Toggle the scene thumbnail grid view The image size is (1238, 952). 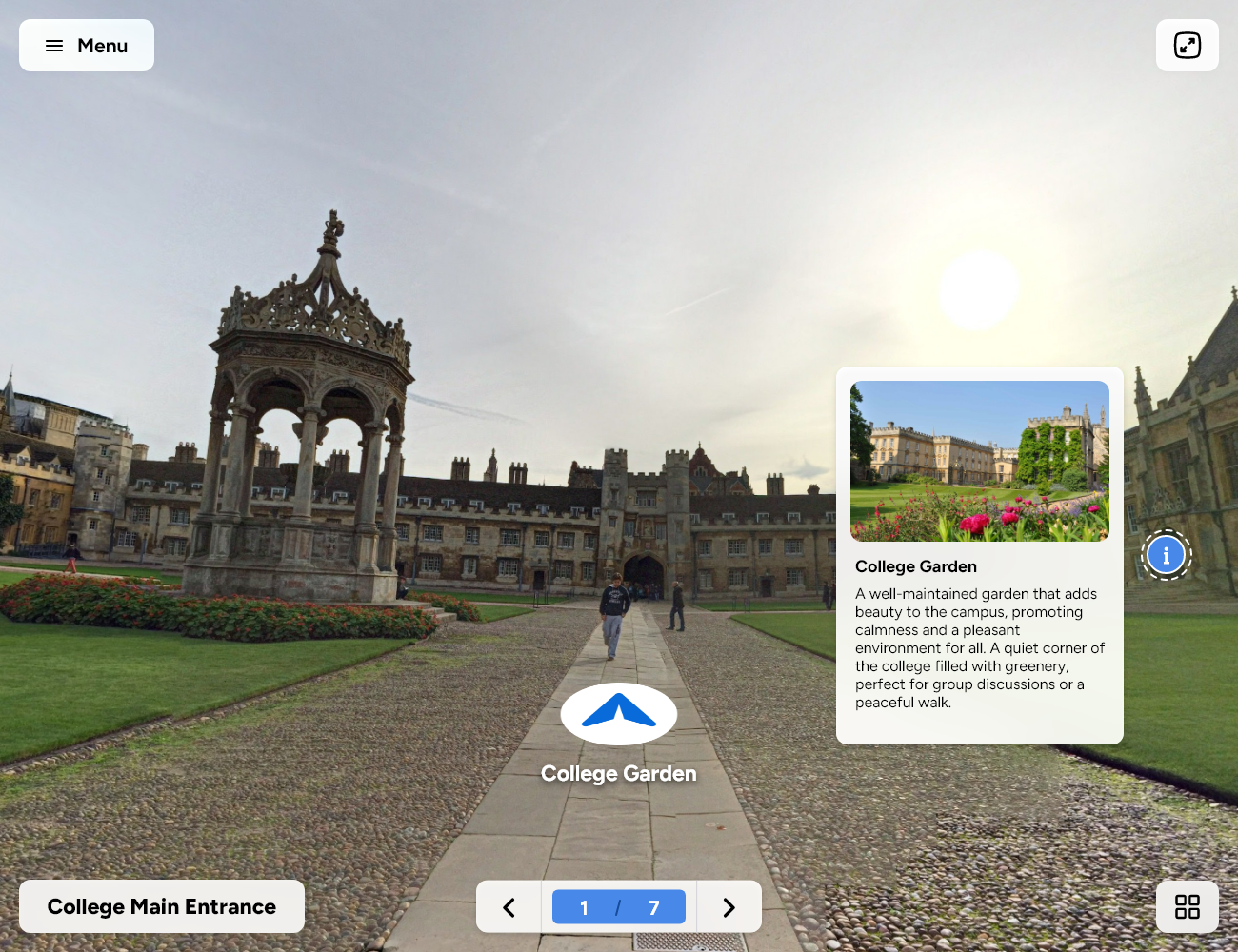click(x=1188, y=906)
